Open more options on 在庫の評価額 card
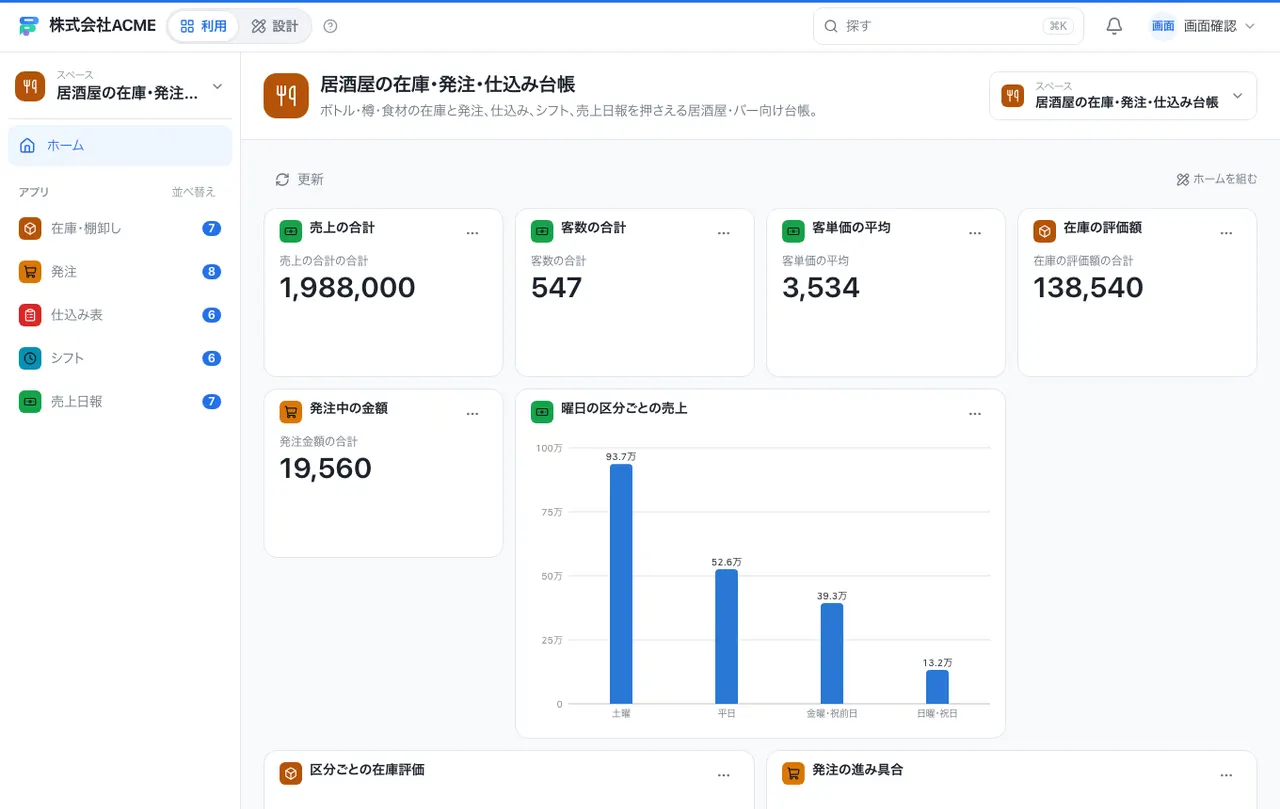1280x809 pixels. click(1226, 233)
